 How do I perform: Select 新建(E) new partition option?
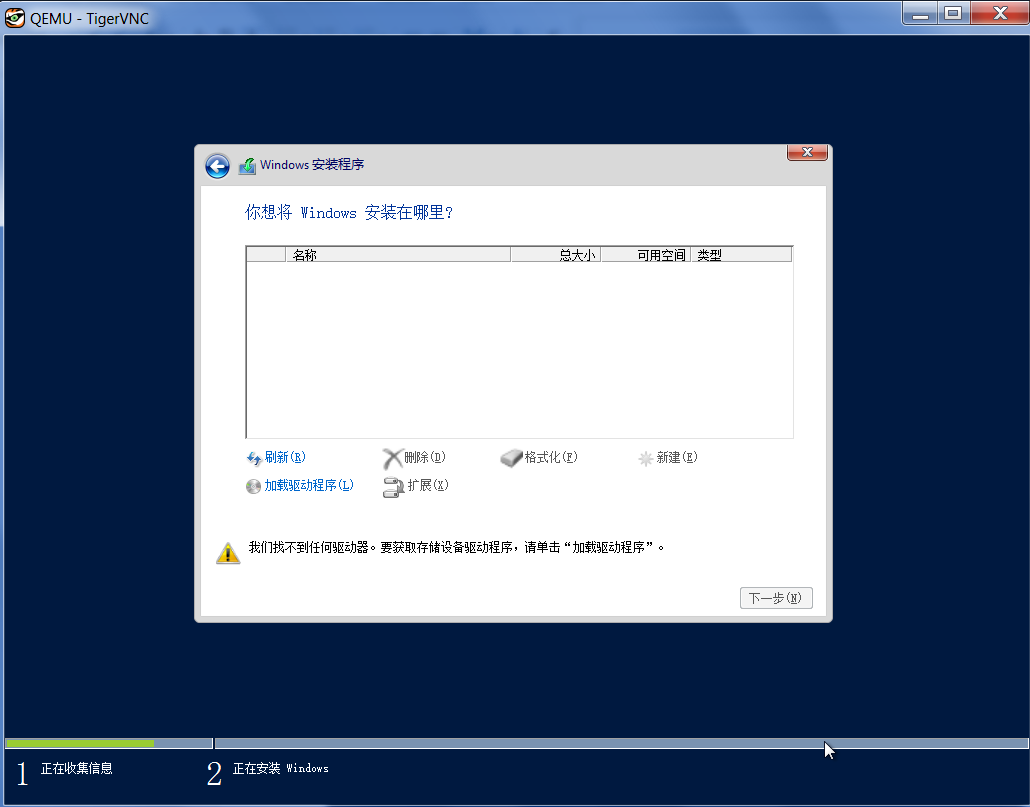677,457
